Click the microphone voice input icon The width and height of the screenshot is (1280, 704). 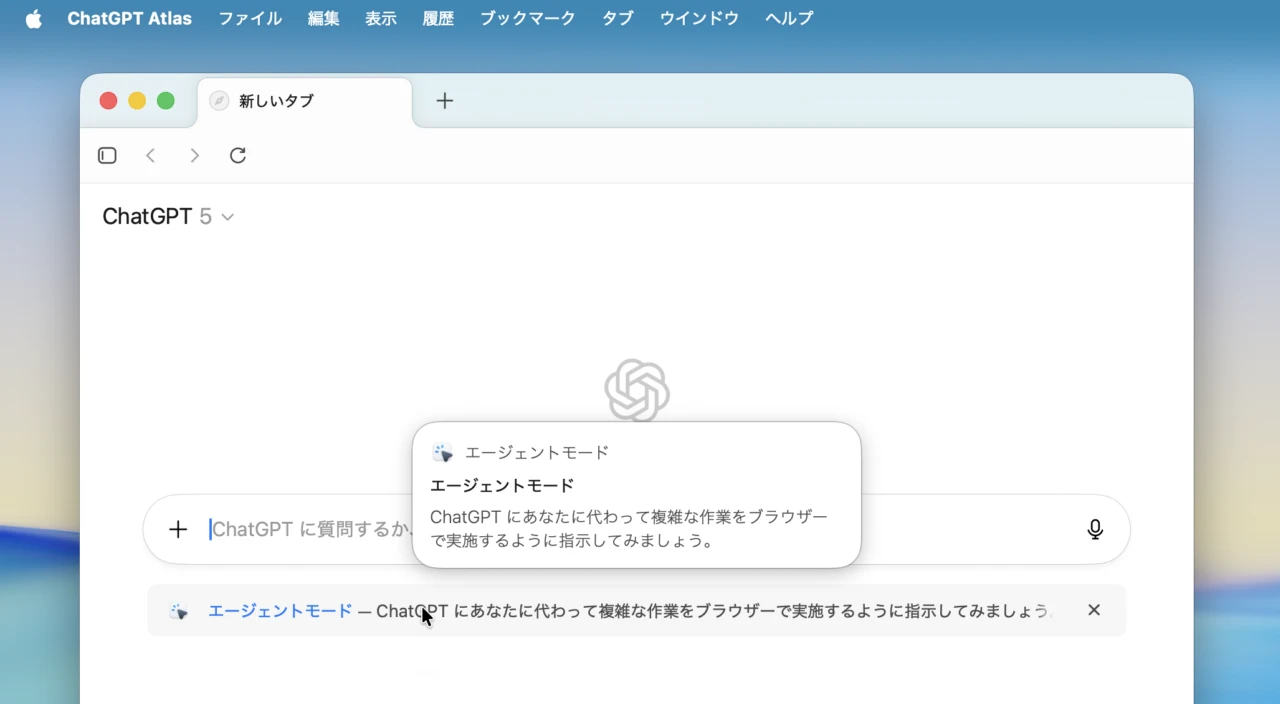pyautogui.click(x=1095, y=529)
